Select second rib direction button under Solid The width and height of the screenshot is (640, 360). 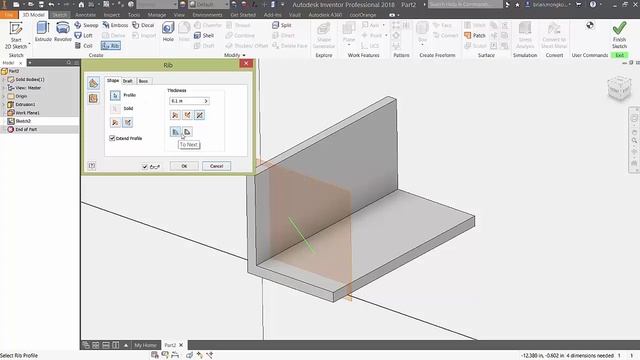[128, 122]
